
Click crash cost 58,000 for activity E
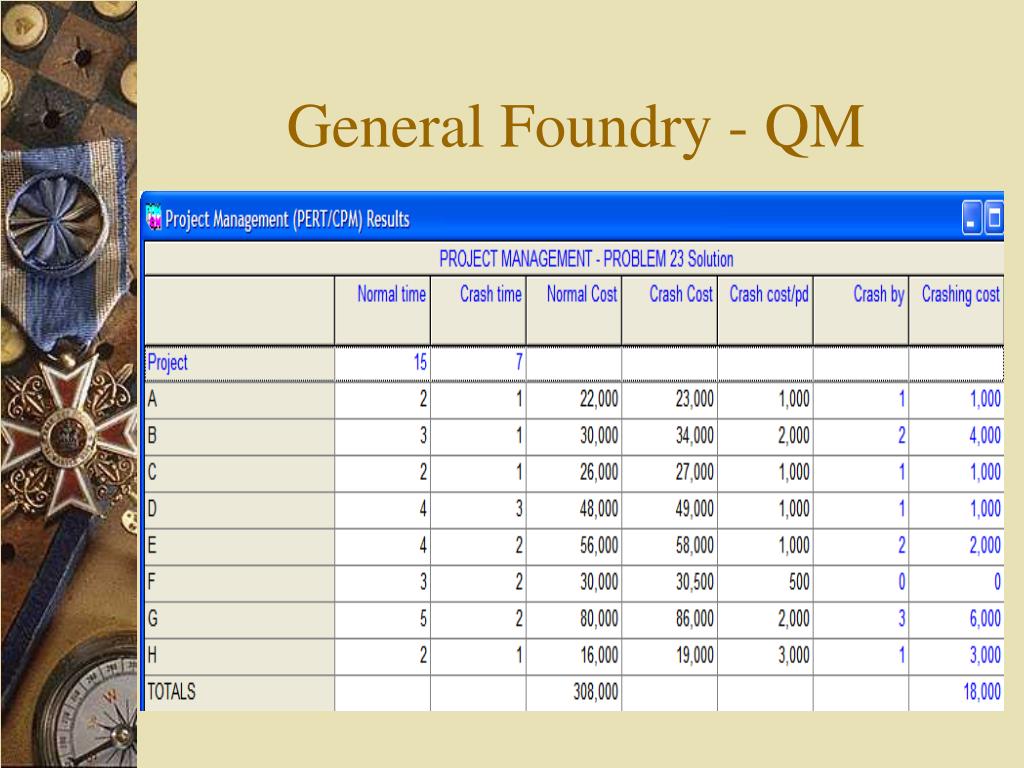tap(694, 545)
